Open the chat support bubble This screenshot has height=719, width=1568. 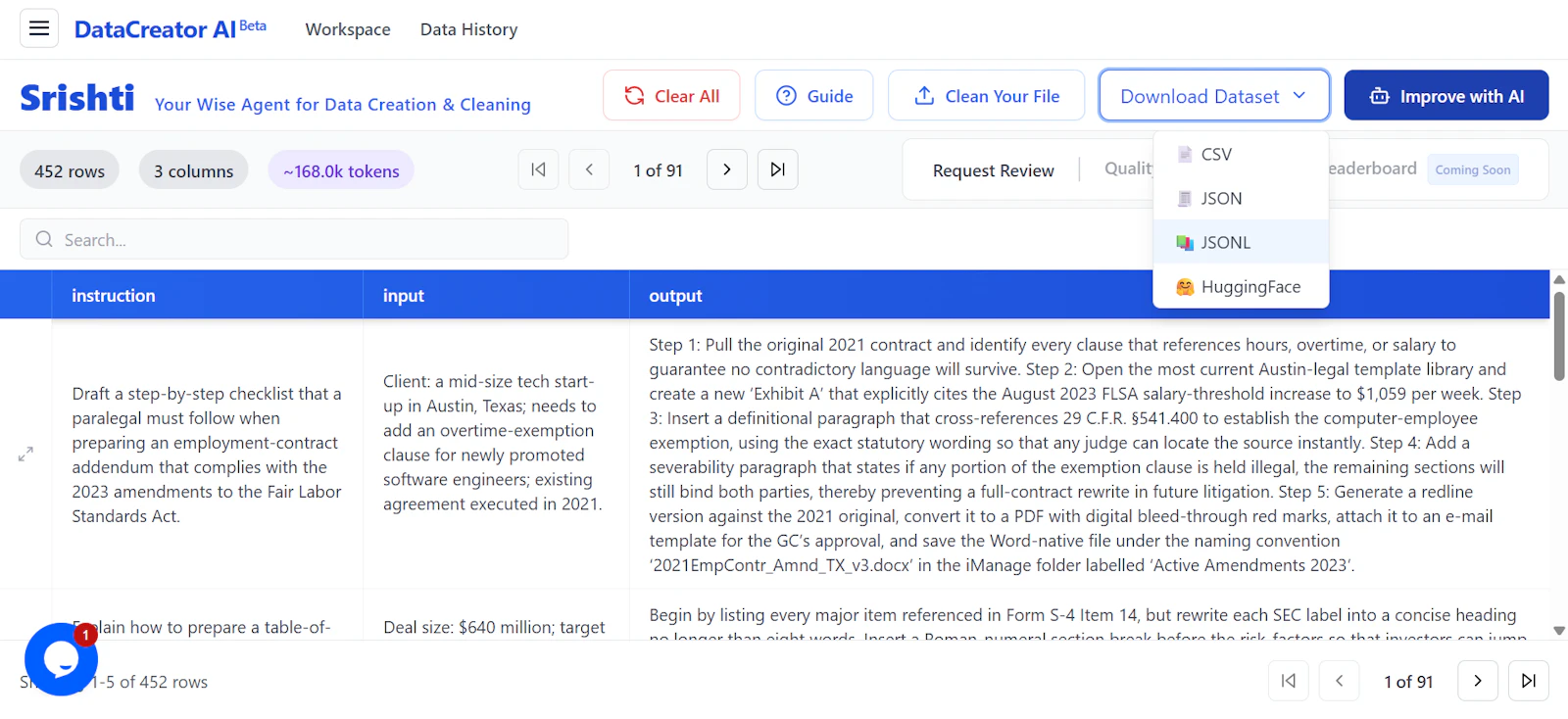pyautogui.click(x=61, y=658)
